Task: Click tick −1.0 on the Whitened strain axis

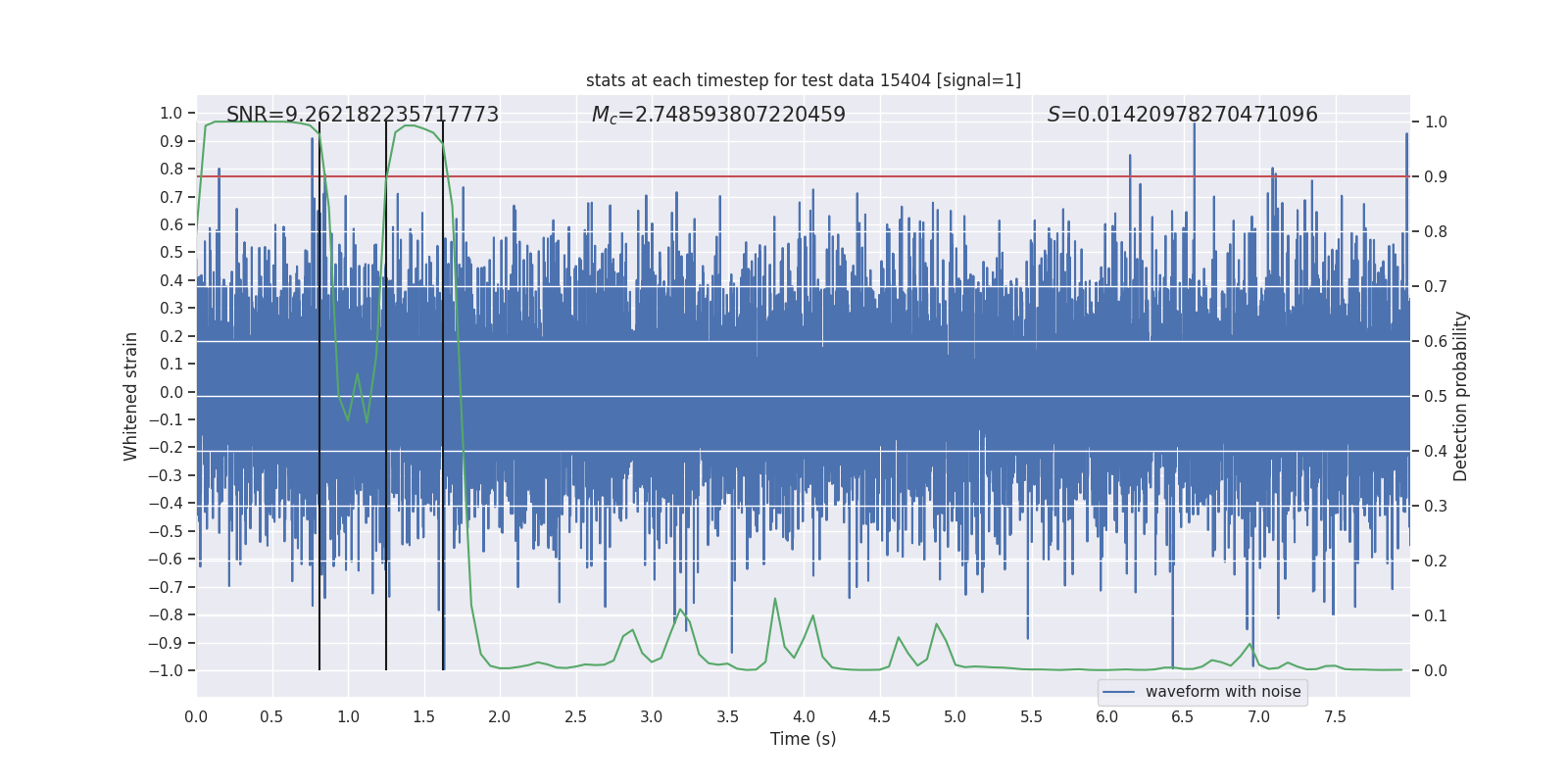Action: tap(166, 671)
